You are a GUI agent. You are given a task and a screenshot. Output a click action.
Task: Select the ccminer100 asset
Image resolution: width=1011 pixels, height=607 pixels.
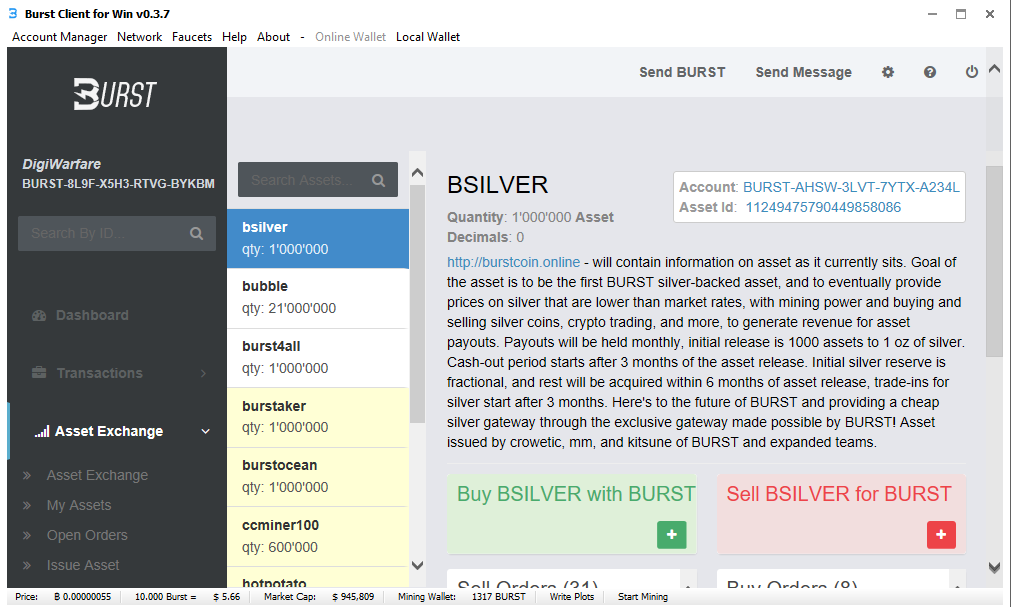pos(317,537)
